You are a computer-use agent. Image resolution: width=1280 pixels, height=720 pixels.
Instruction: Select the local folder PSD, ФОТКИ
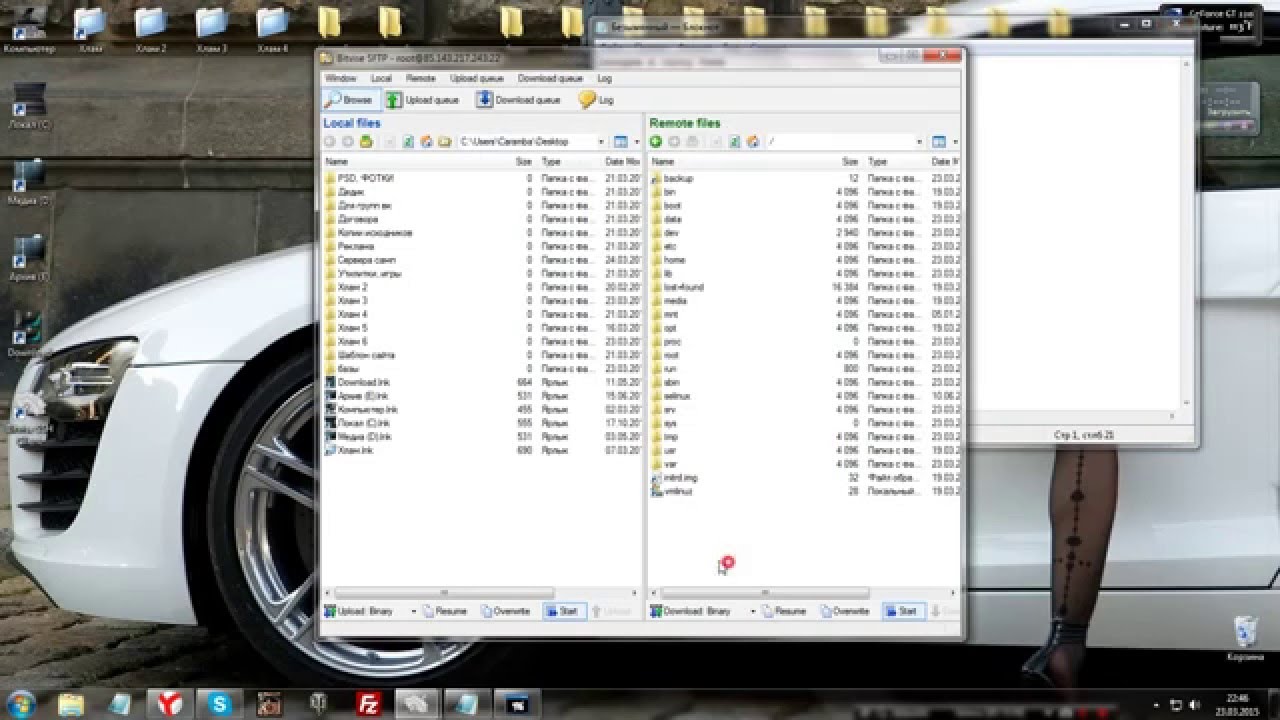coord(365,178)
